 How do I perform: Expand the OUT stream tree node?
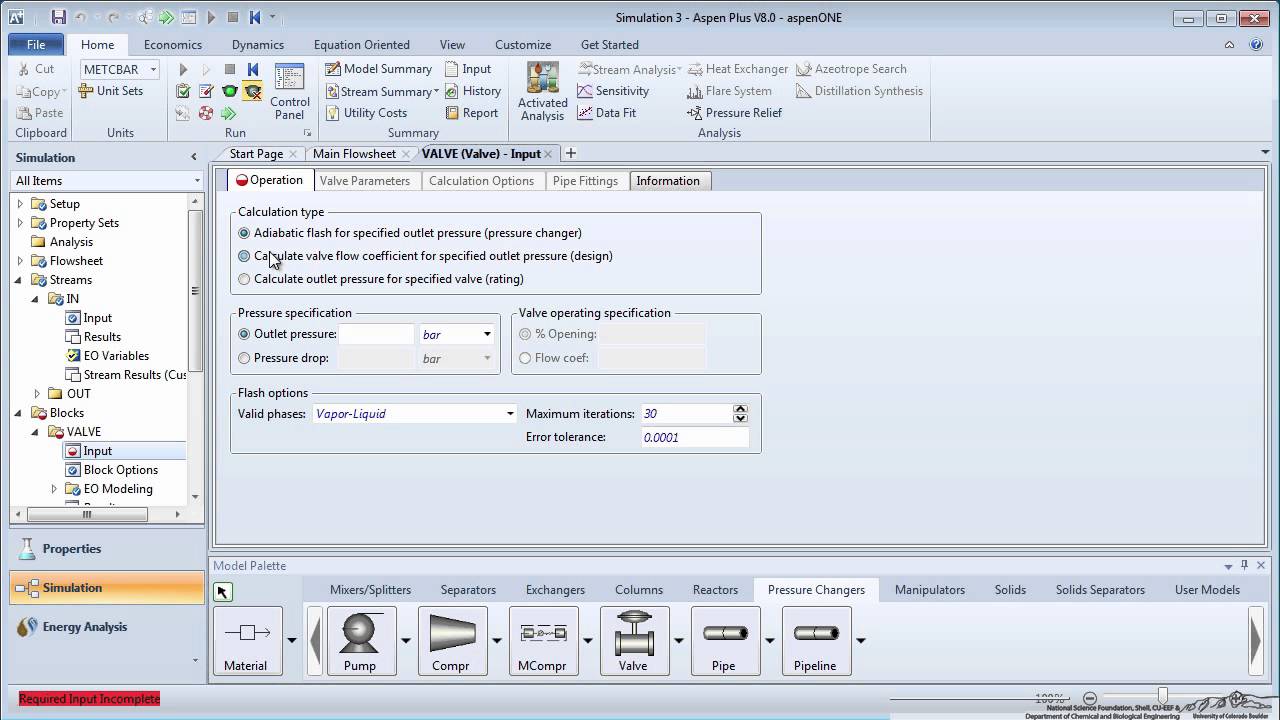(x=38, y=394)
